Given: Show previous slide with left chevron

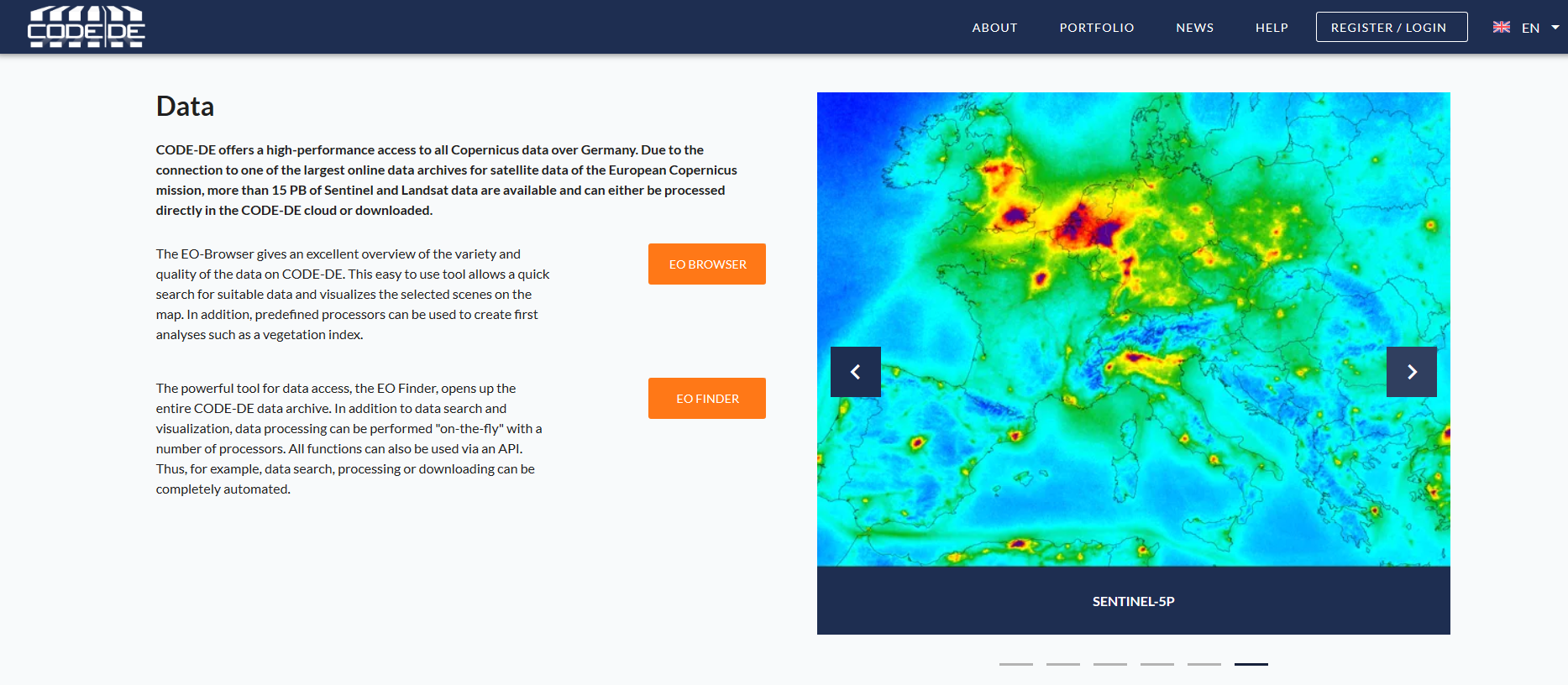Looking at the screenshot, I should pos(855,372).
